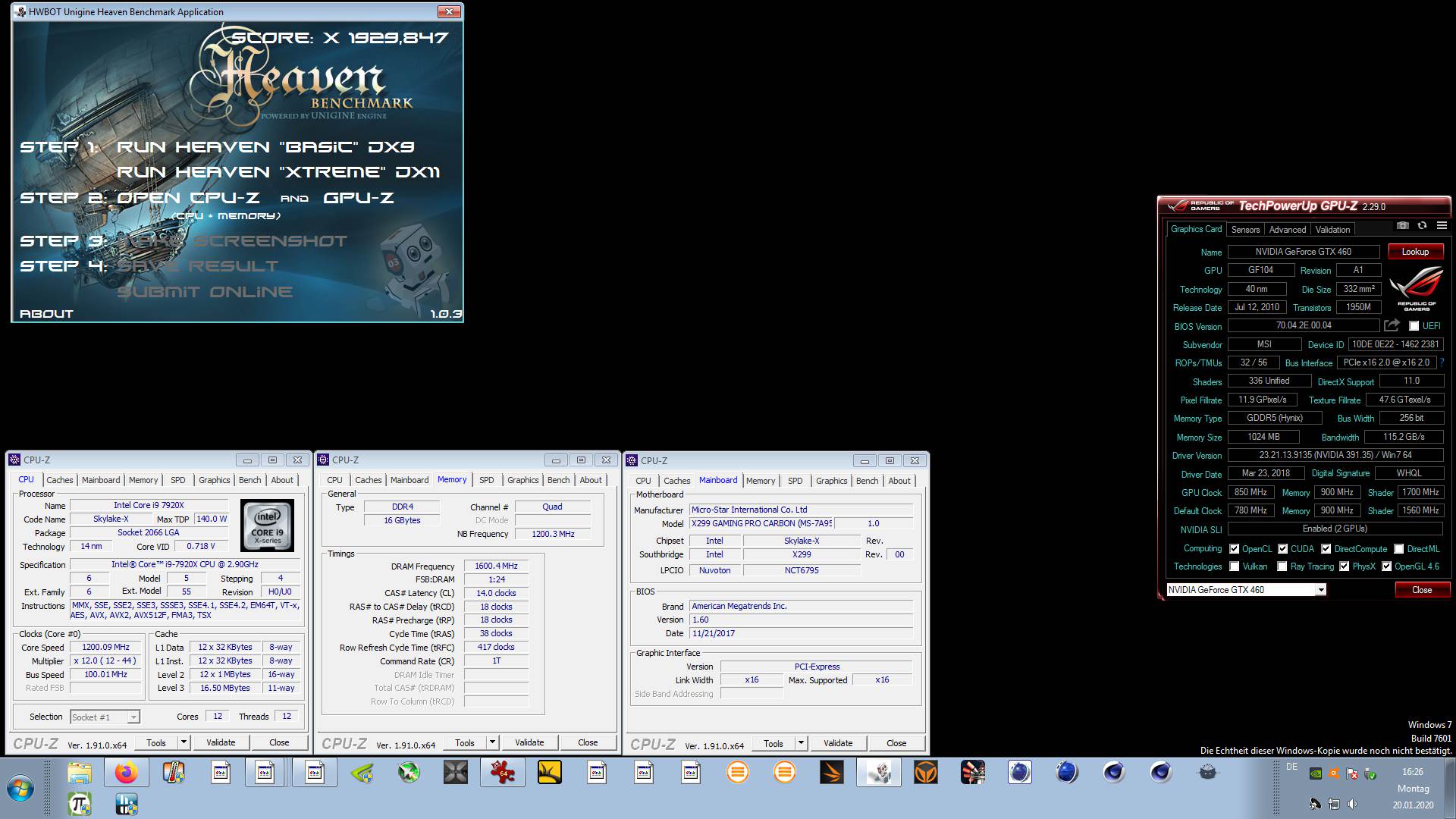Toggle the PhysX checkbox
Viewport: 1456px width, 819px height.
(1344, 566)
